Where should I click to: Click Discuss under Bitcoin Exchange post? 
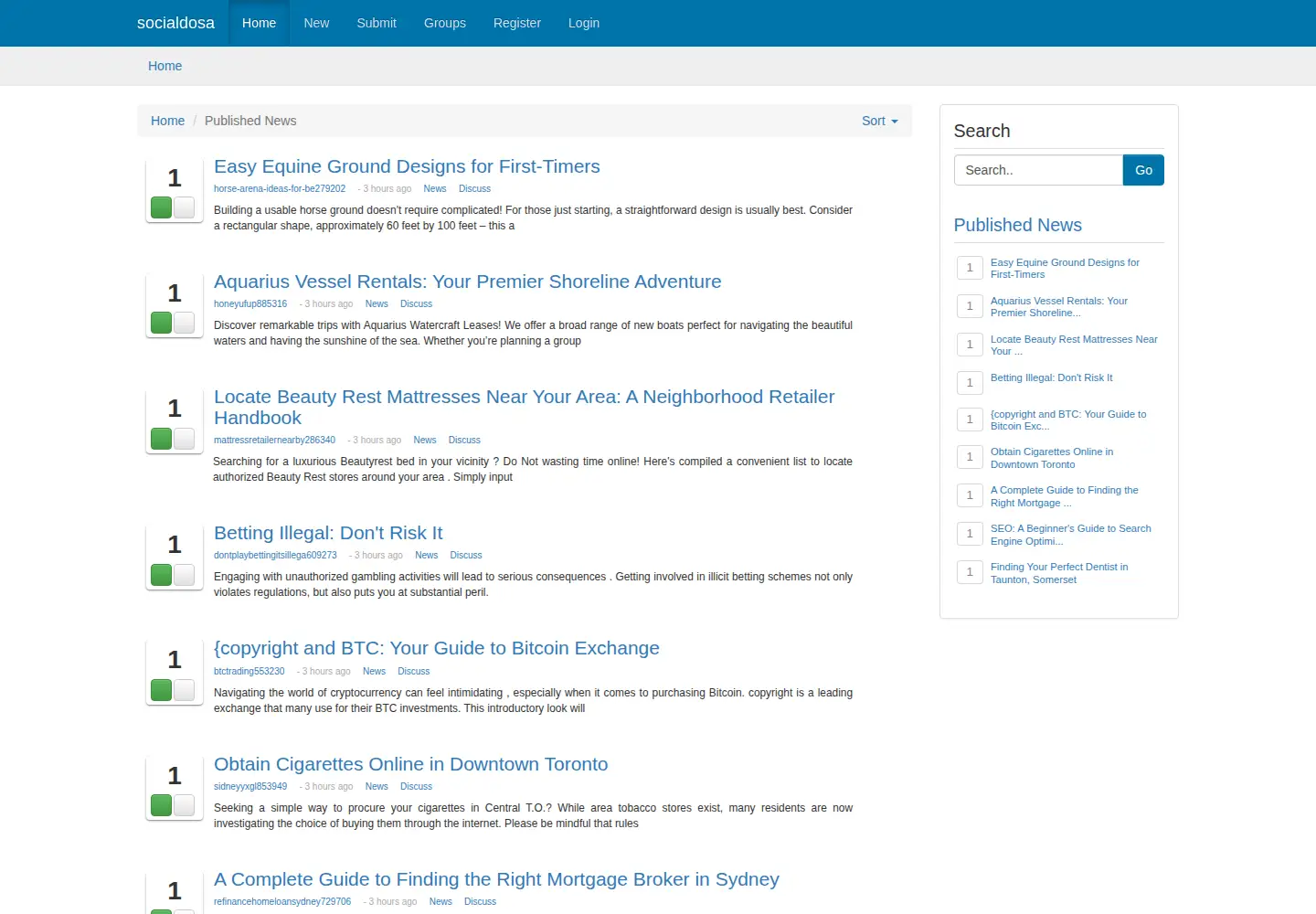coord(413,672)
